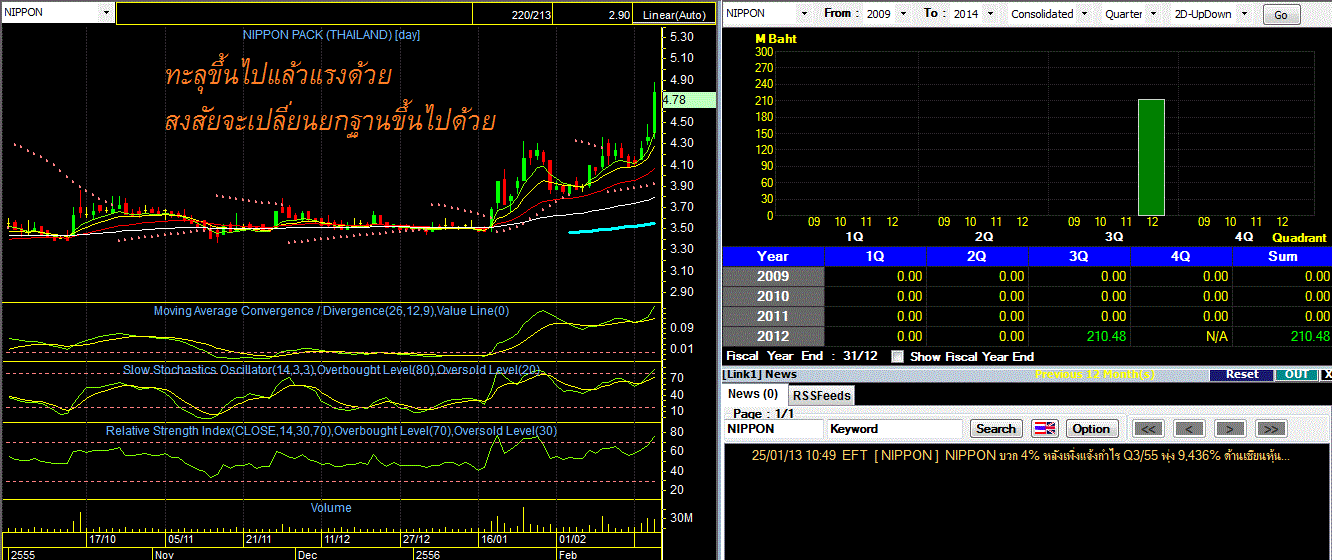
Task: Open the To year 2014 dropdown
Action: 988,14
